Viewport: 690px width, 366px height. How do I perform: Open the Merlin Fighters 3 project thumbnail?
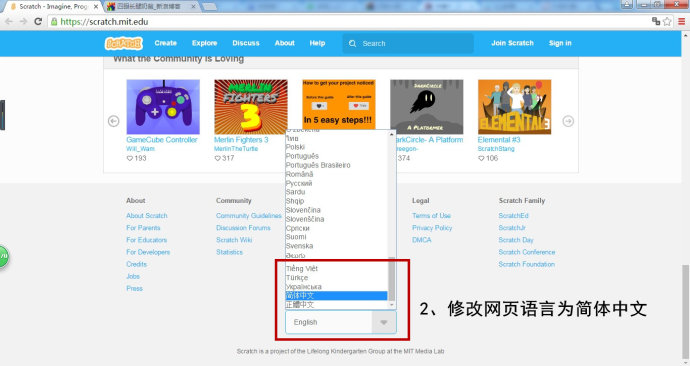pyautogui.click(x=251, y=106)
